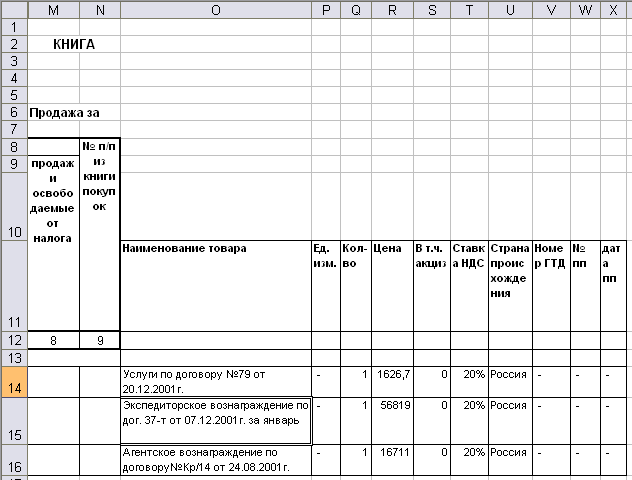Select row 13 header
The width and height of the screenshot is (632, 480).
pos(14,358)
